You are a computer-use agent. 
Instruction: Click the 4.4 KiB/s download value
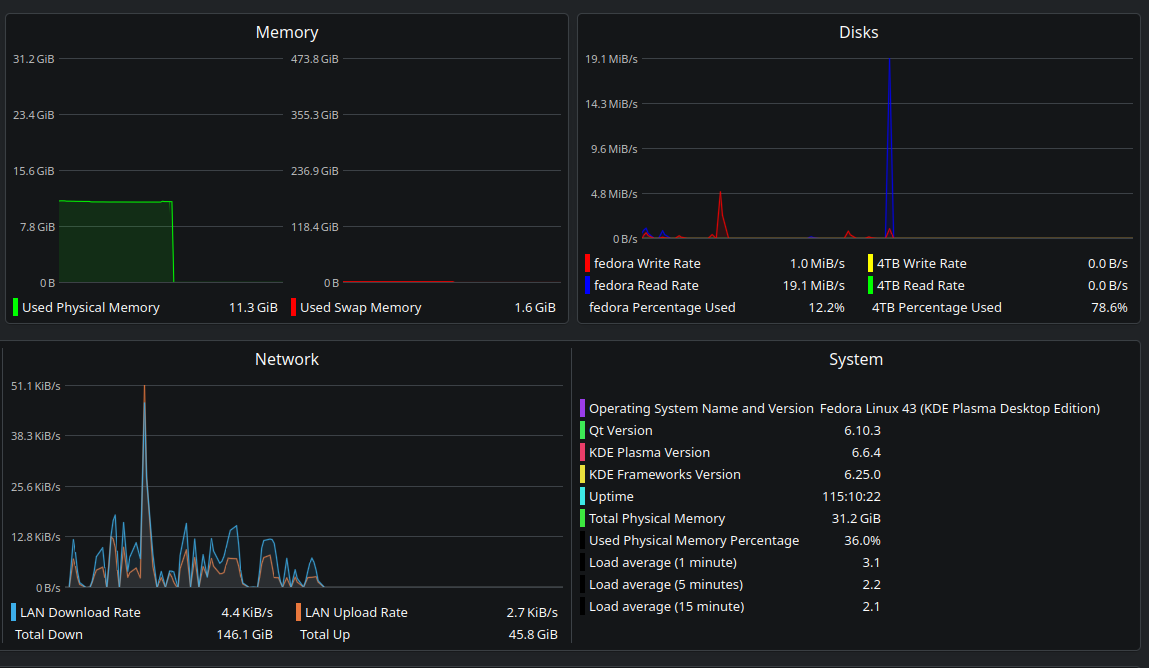[247, 612]
